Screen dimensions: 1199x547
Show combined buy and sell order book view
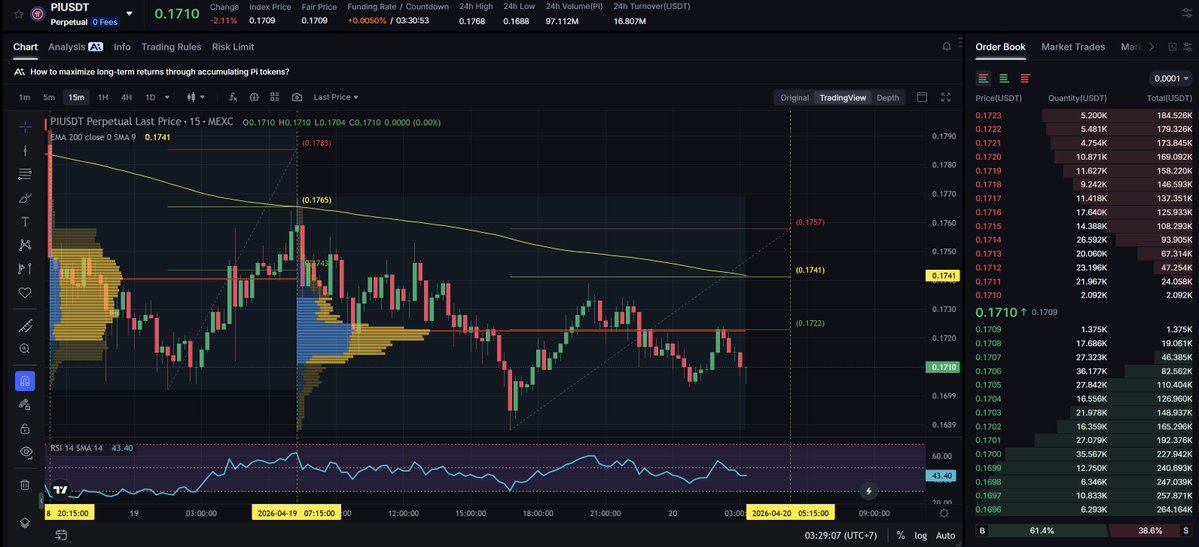tap(983, 78)
